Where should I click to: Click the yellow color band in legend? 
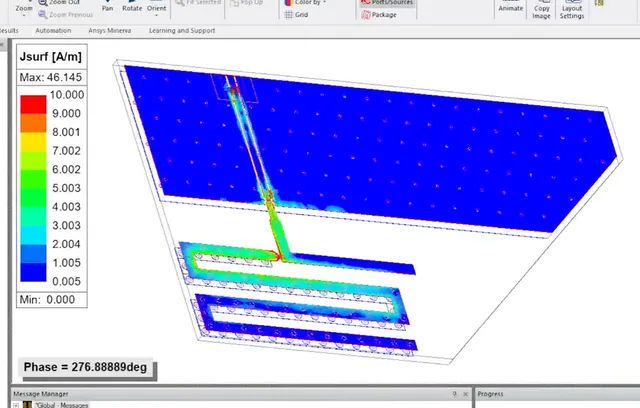click(33, 142)
